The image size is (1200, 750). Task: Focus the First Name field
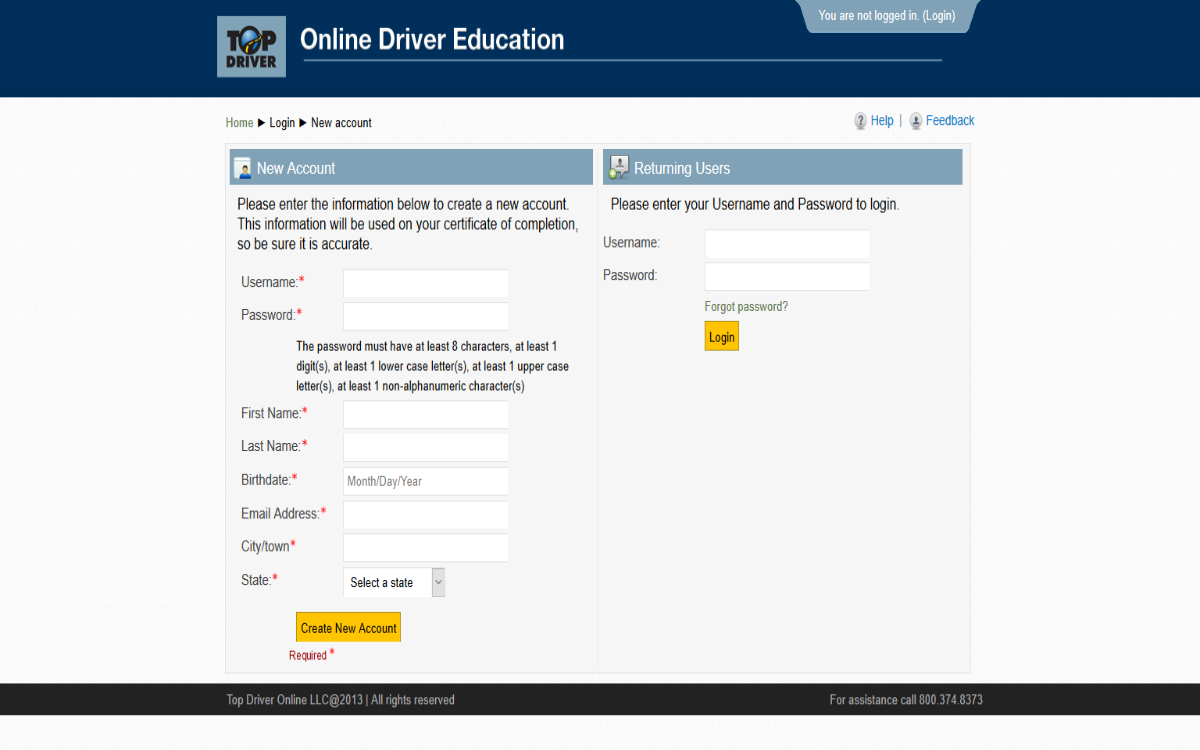pyautogui.click(x=426, y=414)
